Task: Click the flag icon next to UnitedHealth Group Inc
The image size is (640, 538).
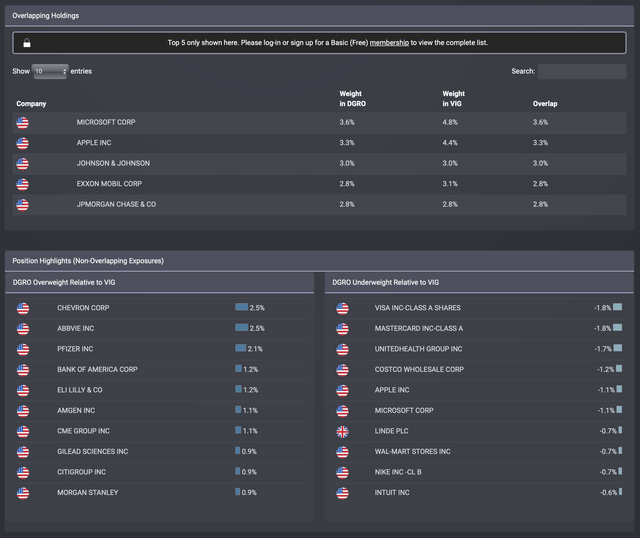Action: point(342,349)
